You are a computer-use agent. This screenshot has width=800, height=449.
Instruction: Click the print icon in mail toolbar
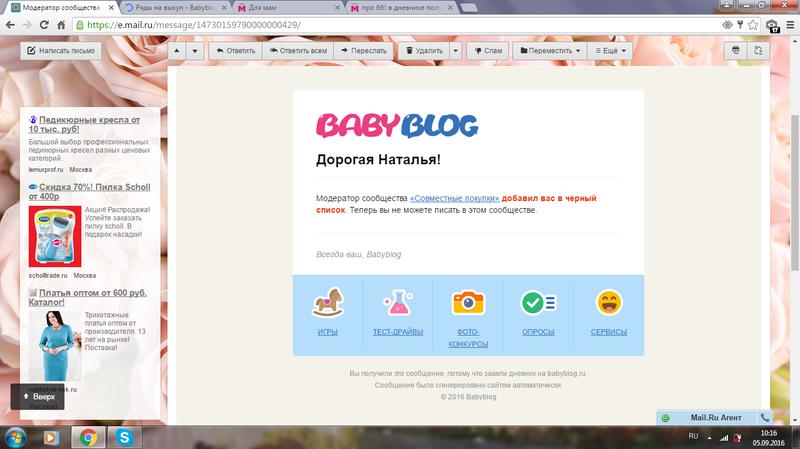point(735,49)
